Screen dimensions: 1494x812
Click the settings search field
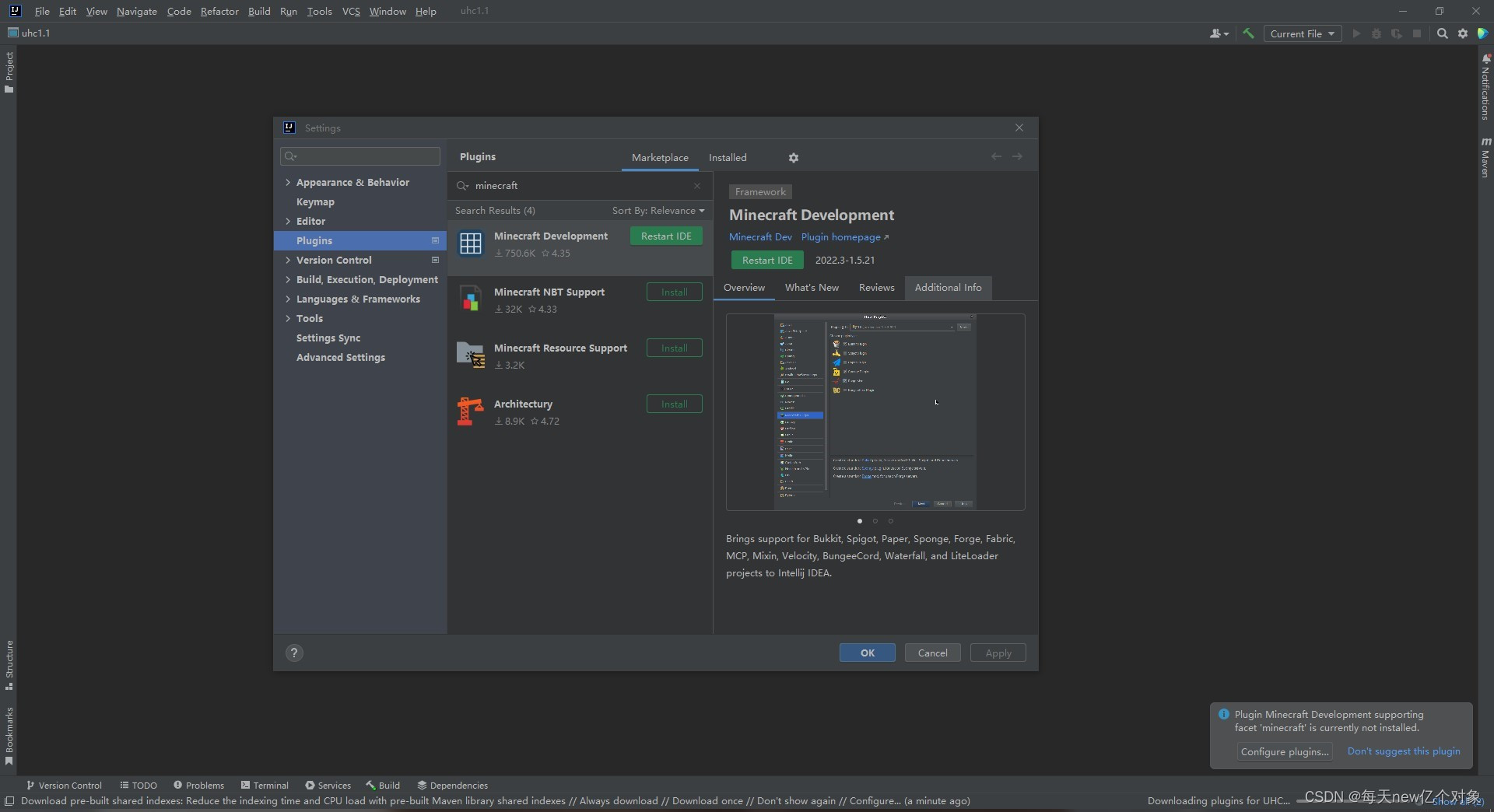[360, 156]
